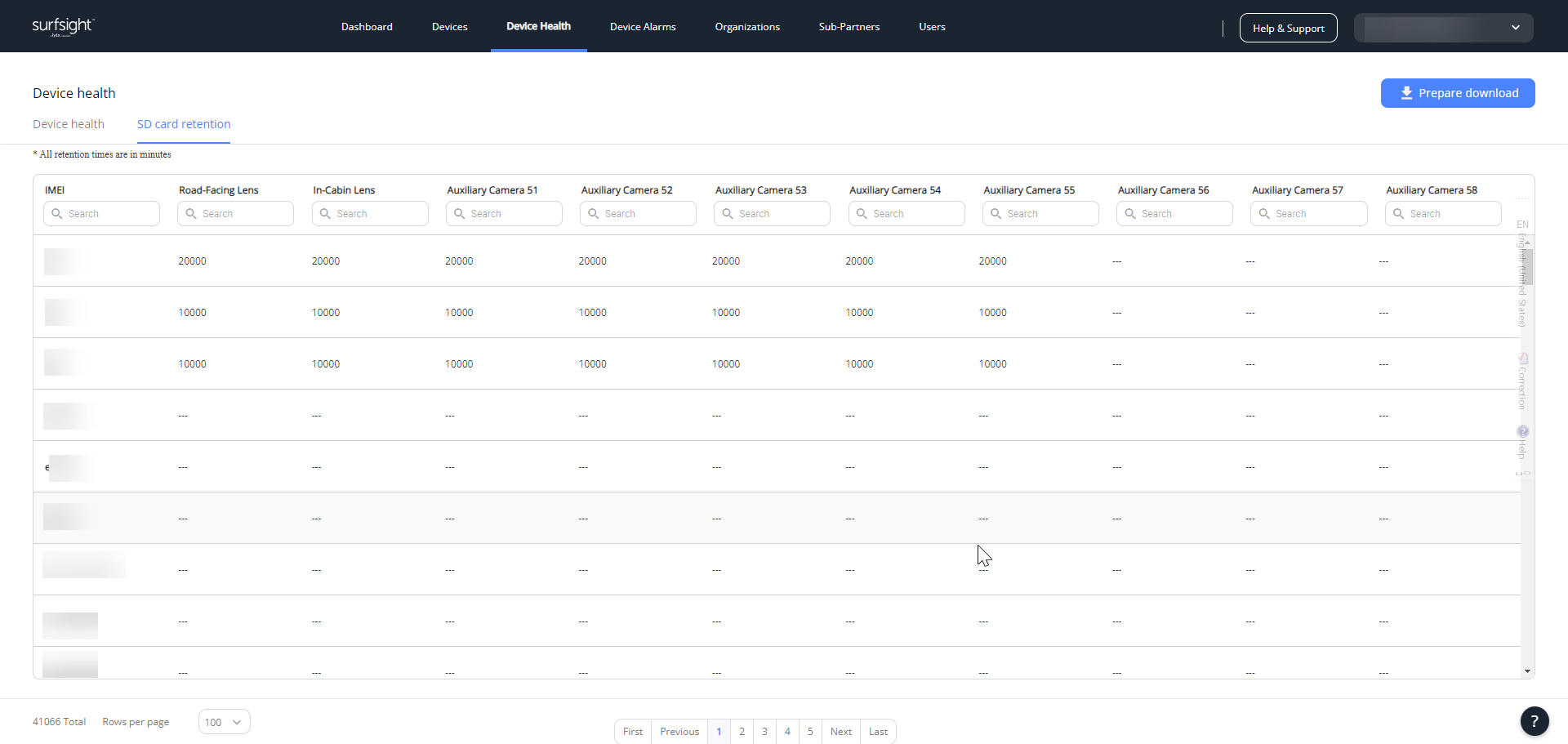This screenshot has width=1568, height=744.
Task: Go to First page
Action: pyautogui.click(x=633, y=732)
